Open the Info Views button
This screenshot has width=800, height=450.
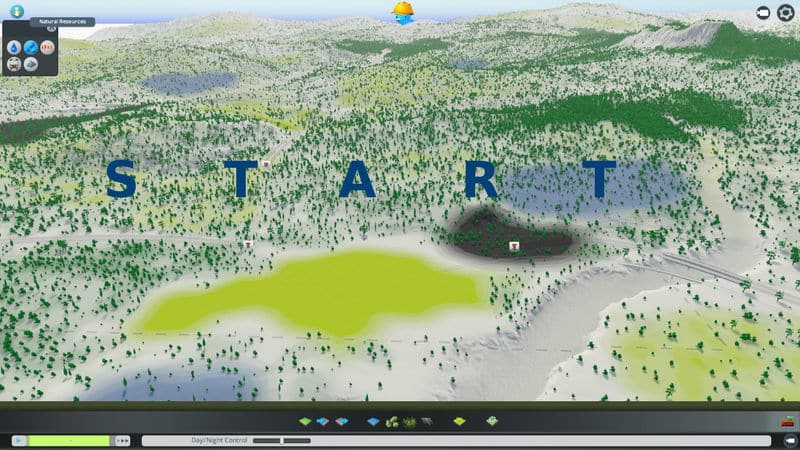click(x=16, y=10)
